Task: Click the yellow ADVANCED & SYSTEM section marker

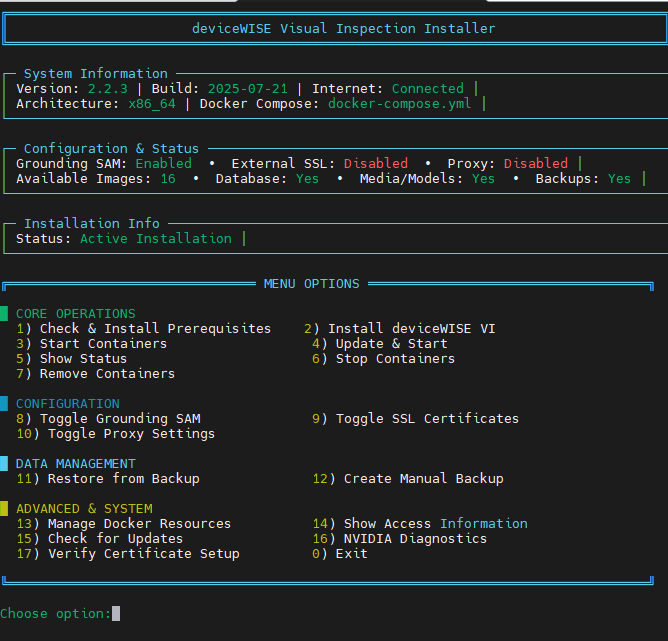Action: [x=4, y=509]
